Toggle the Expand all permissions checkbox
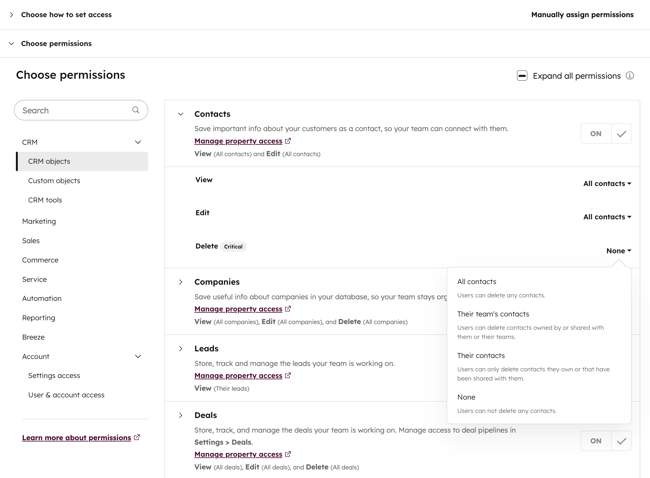The width and height of the screenshot is (650, 478). coord(522,76)
